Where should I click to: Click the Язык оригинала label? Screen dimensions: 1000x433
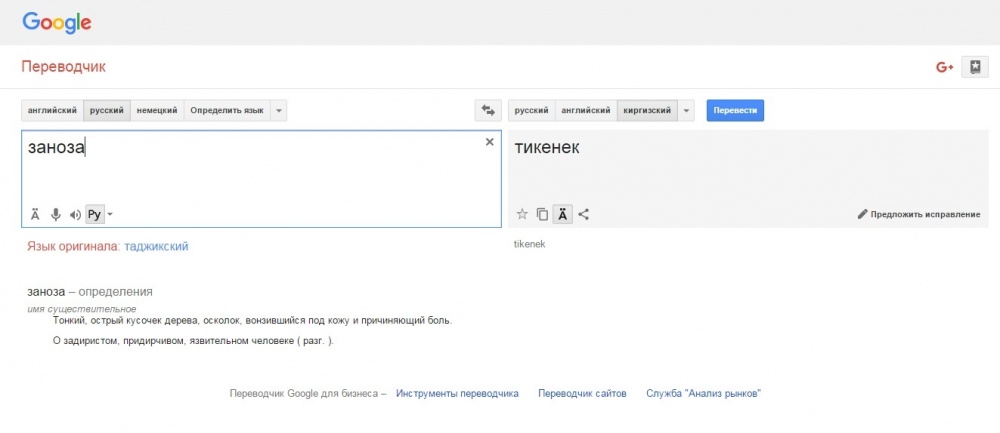74,246
